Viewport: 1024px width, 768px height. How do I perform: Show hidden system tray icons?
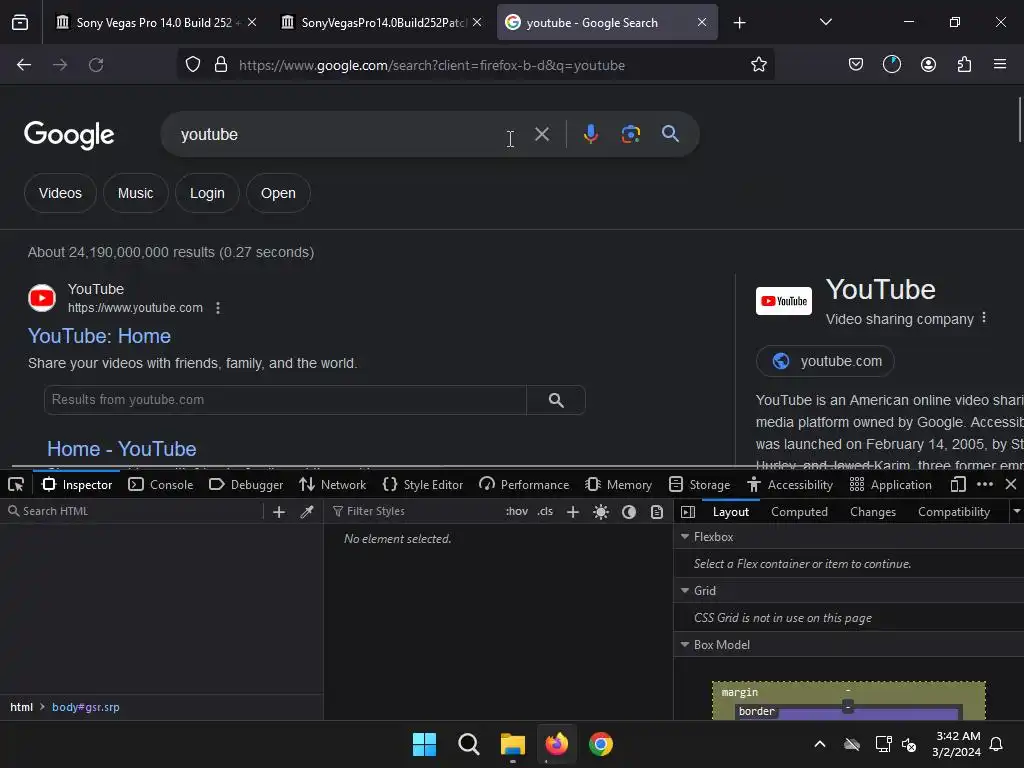pos(820,744)
